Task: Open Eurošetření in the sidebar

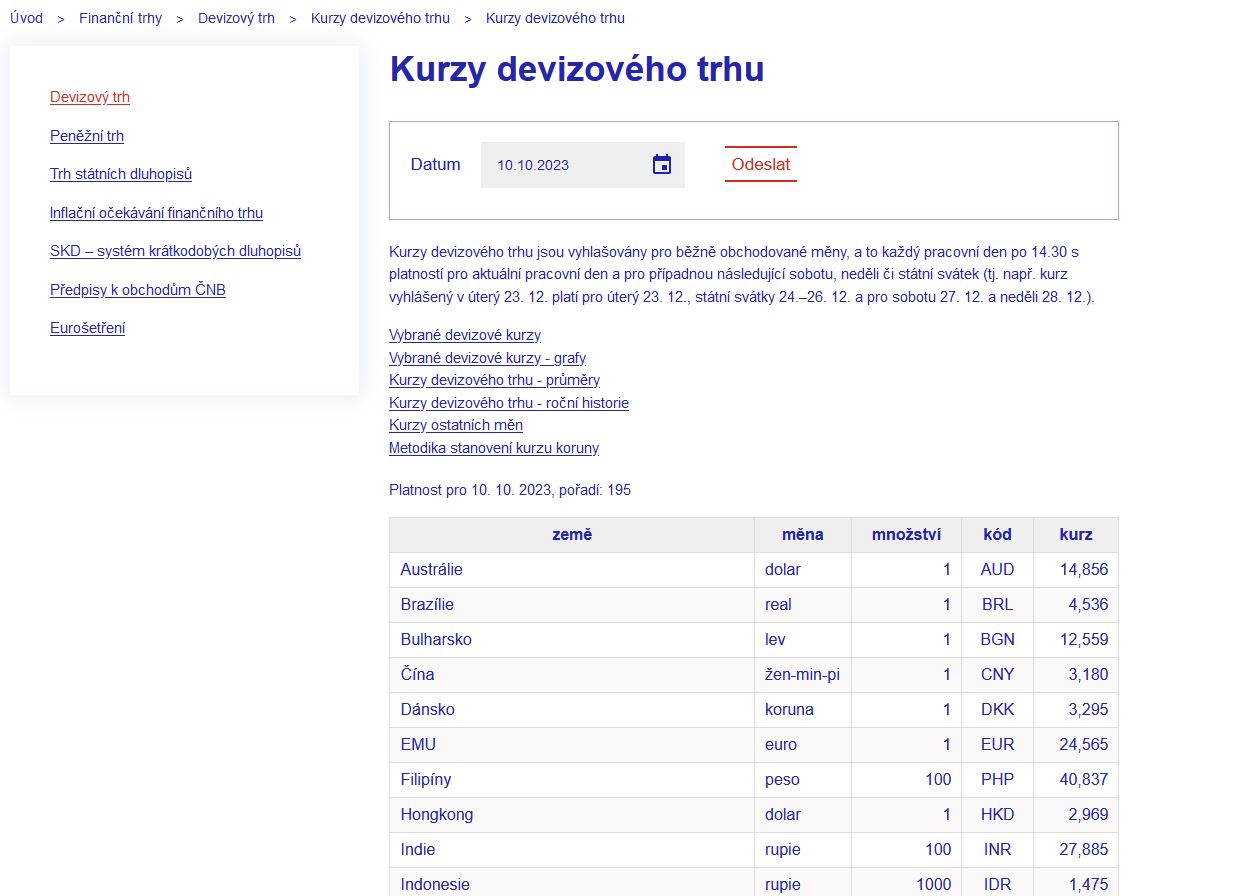Action: coord(88,328)
